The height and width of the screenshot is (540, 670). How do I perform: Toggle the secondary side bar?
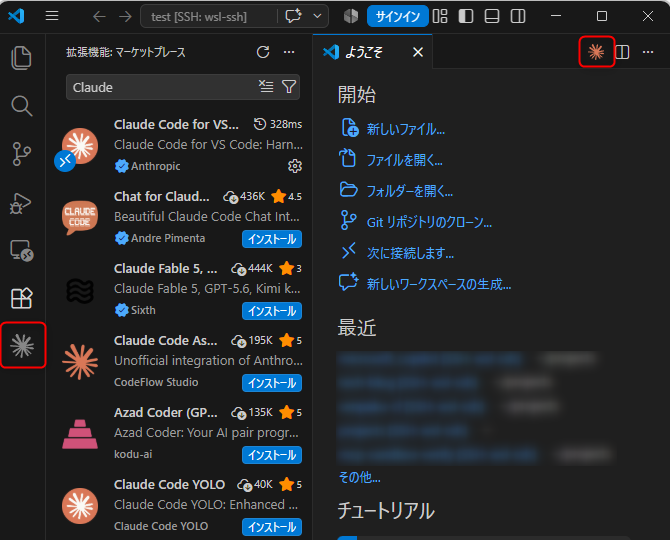click(518, 16)
